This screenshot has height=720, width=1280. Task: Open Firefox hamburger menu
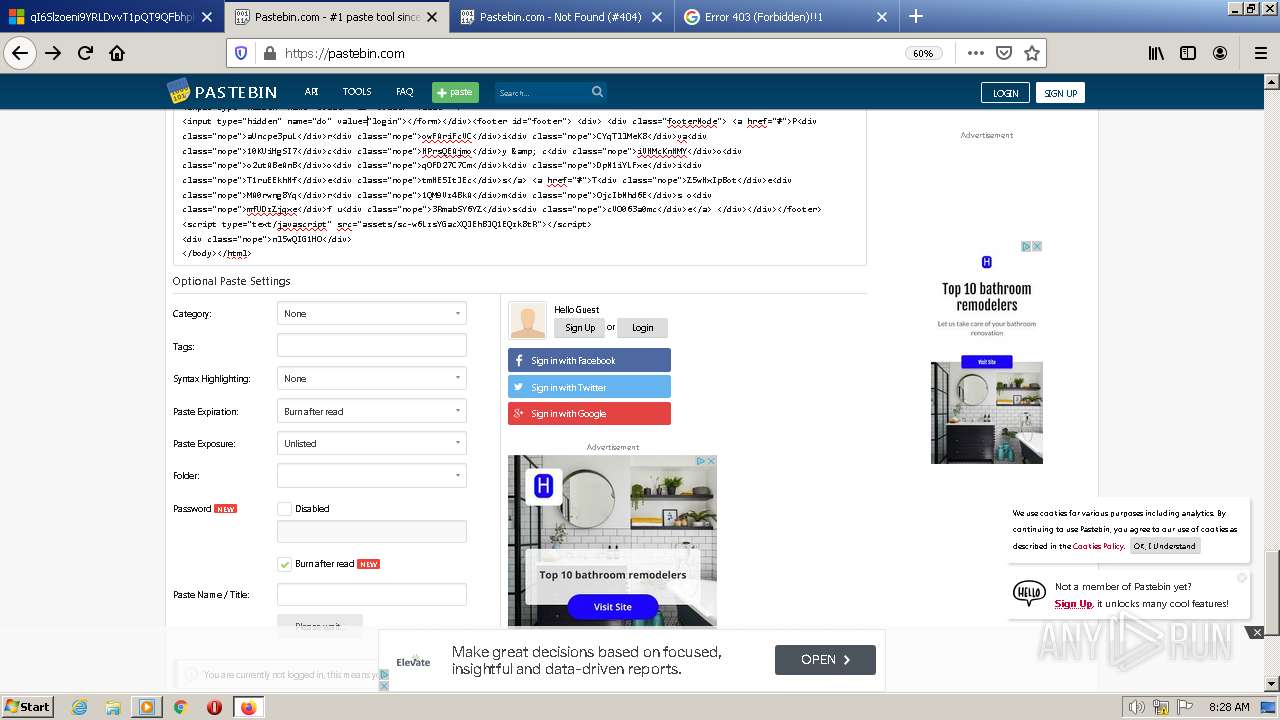pyautogui.click(x=1260, y=53)
